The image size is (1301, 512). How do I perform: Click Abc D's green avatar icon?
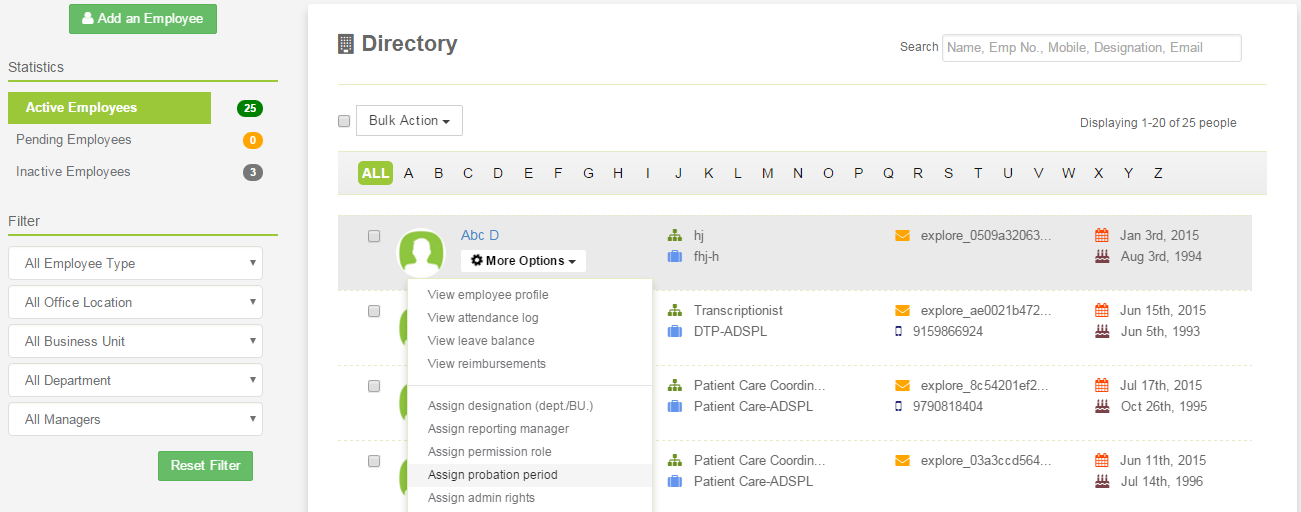click(x=421, y=253)
